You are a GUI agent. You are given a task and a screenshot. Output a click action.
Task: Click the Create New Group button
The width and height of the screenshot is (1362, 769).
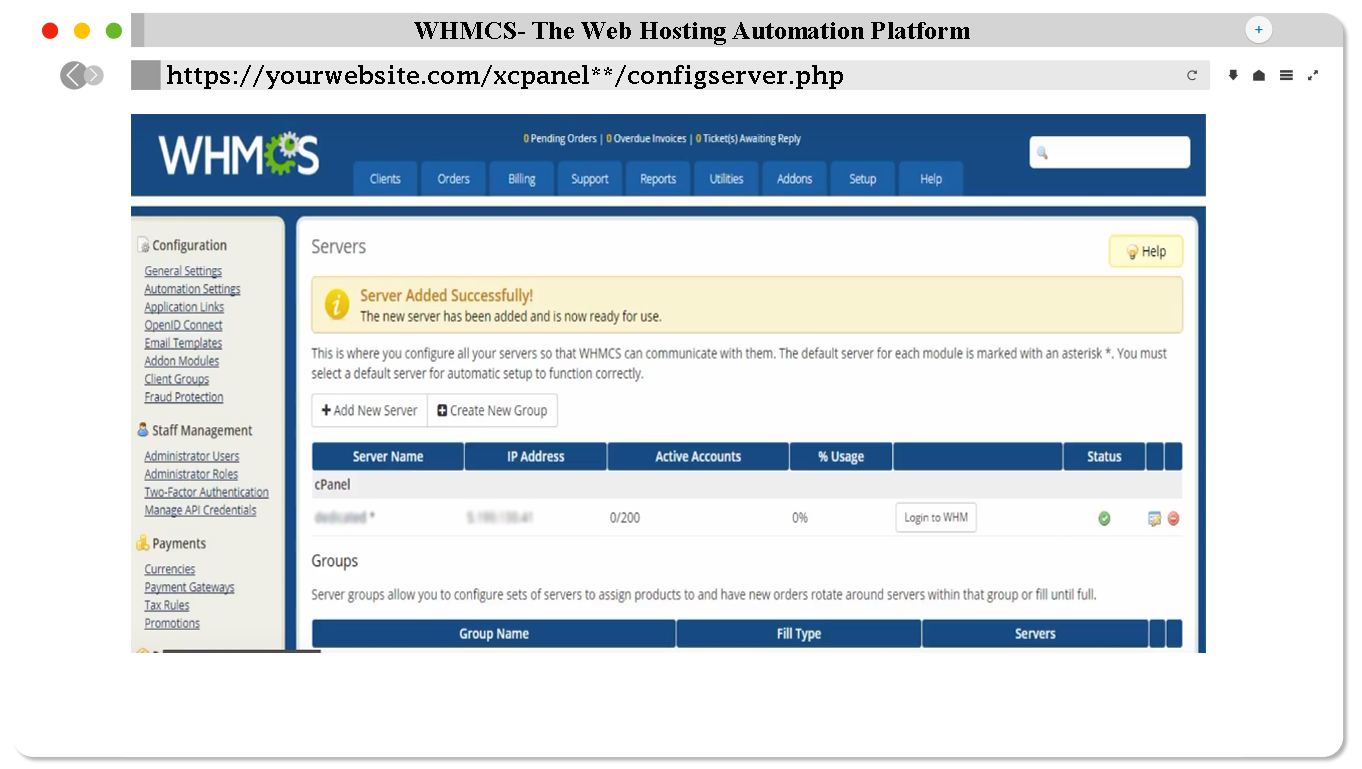(492, 410)
